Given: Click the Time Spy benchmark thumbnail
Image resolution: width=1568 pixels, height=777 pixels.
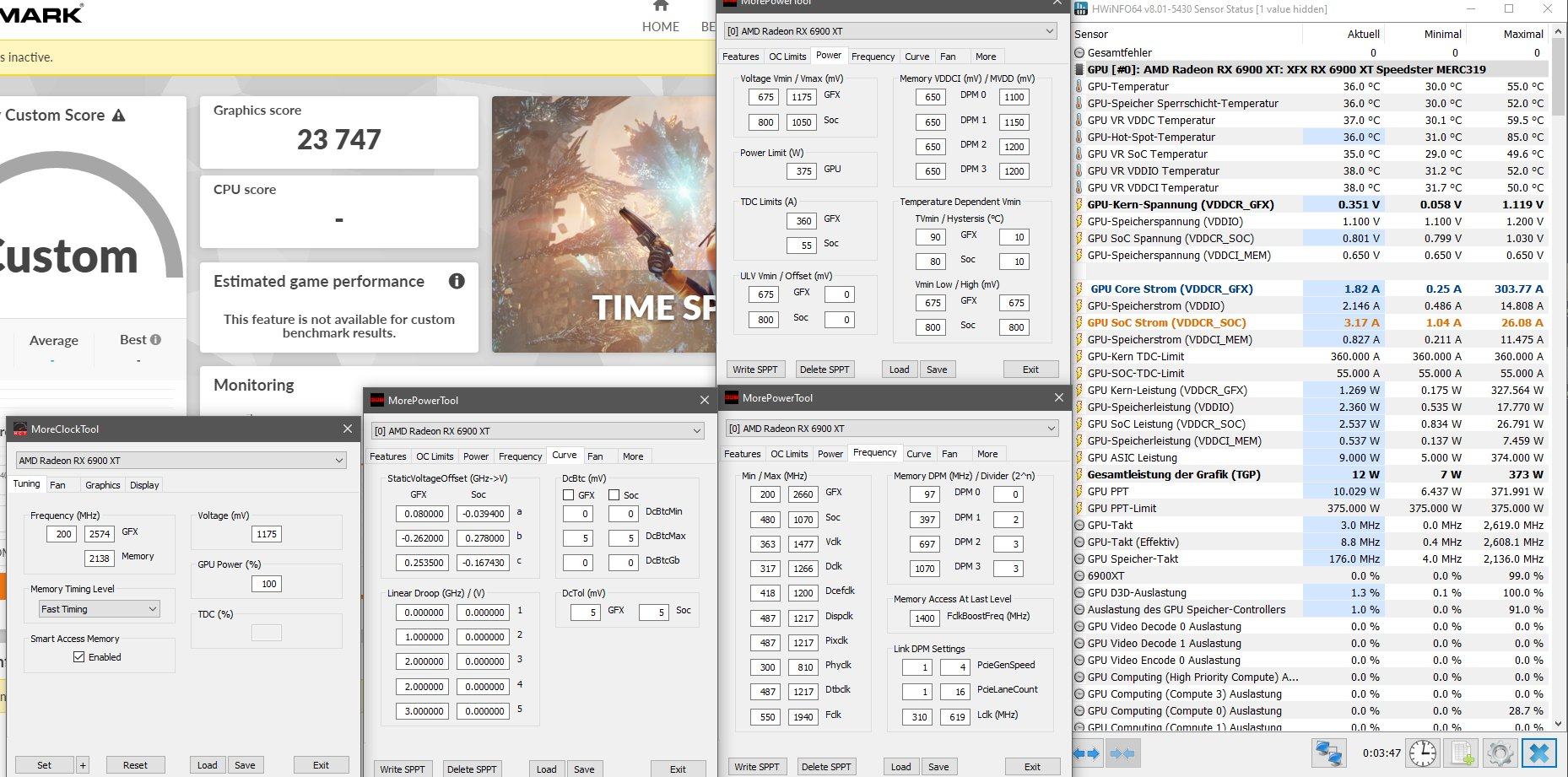Looking at the screenshot, I should (x=603, y=224).
